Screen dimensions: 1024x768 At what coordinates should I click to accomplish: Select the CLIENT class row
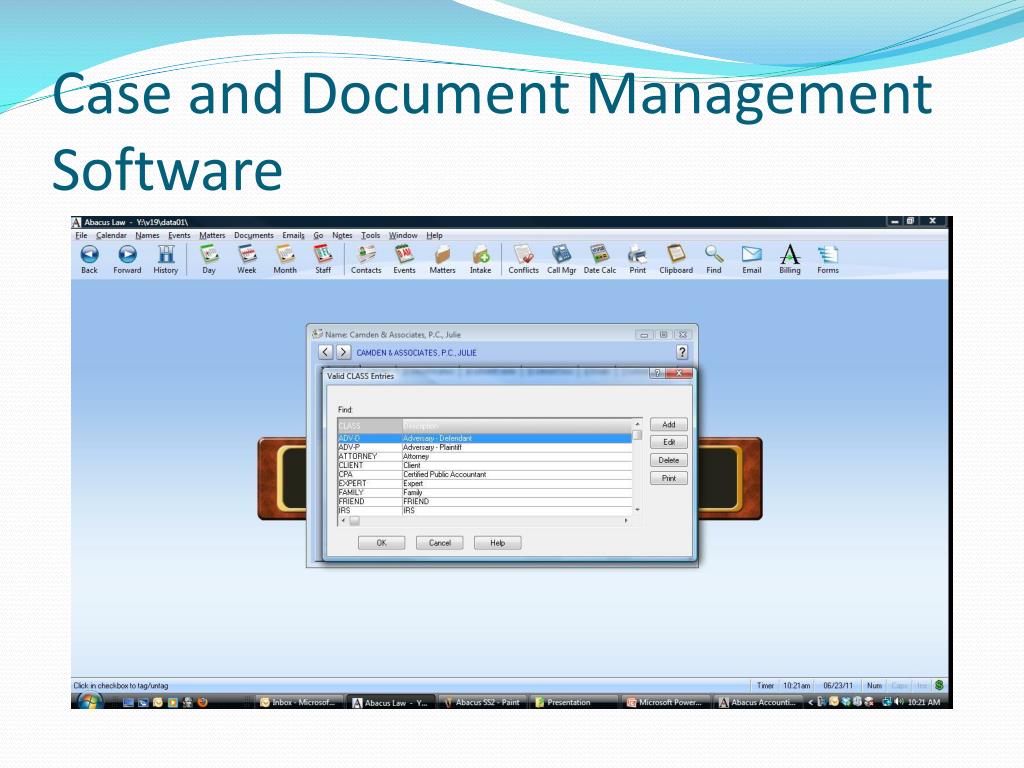[x=485, y=466]
